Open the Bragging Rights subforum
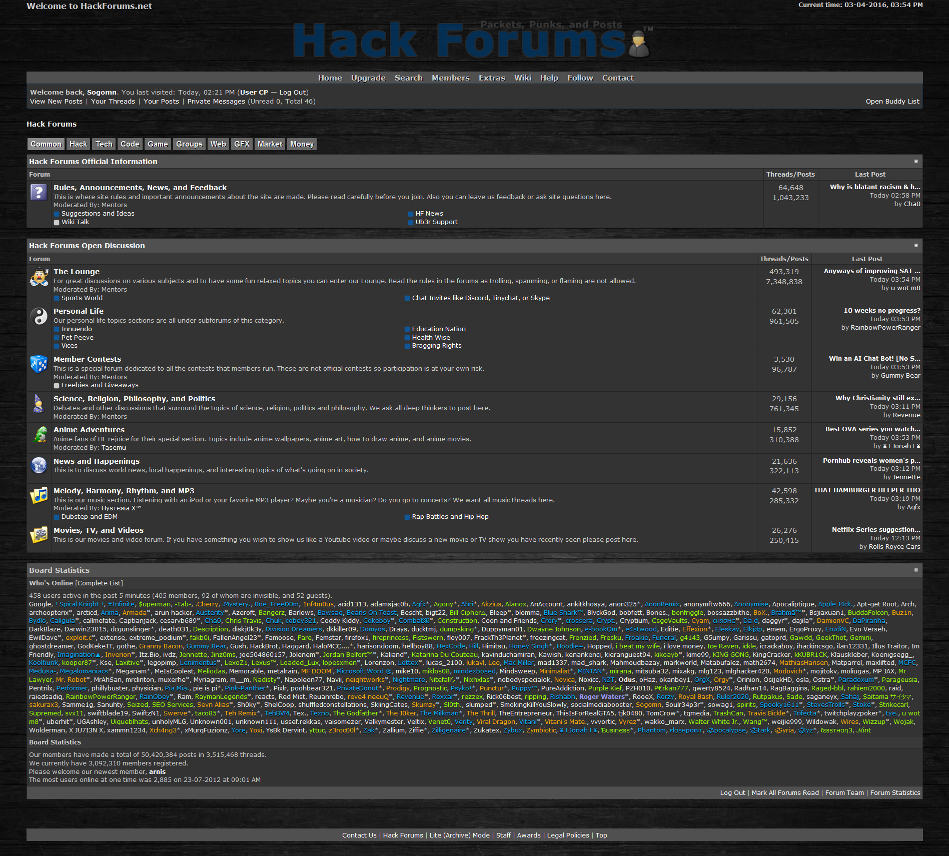 coord(436,346)
